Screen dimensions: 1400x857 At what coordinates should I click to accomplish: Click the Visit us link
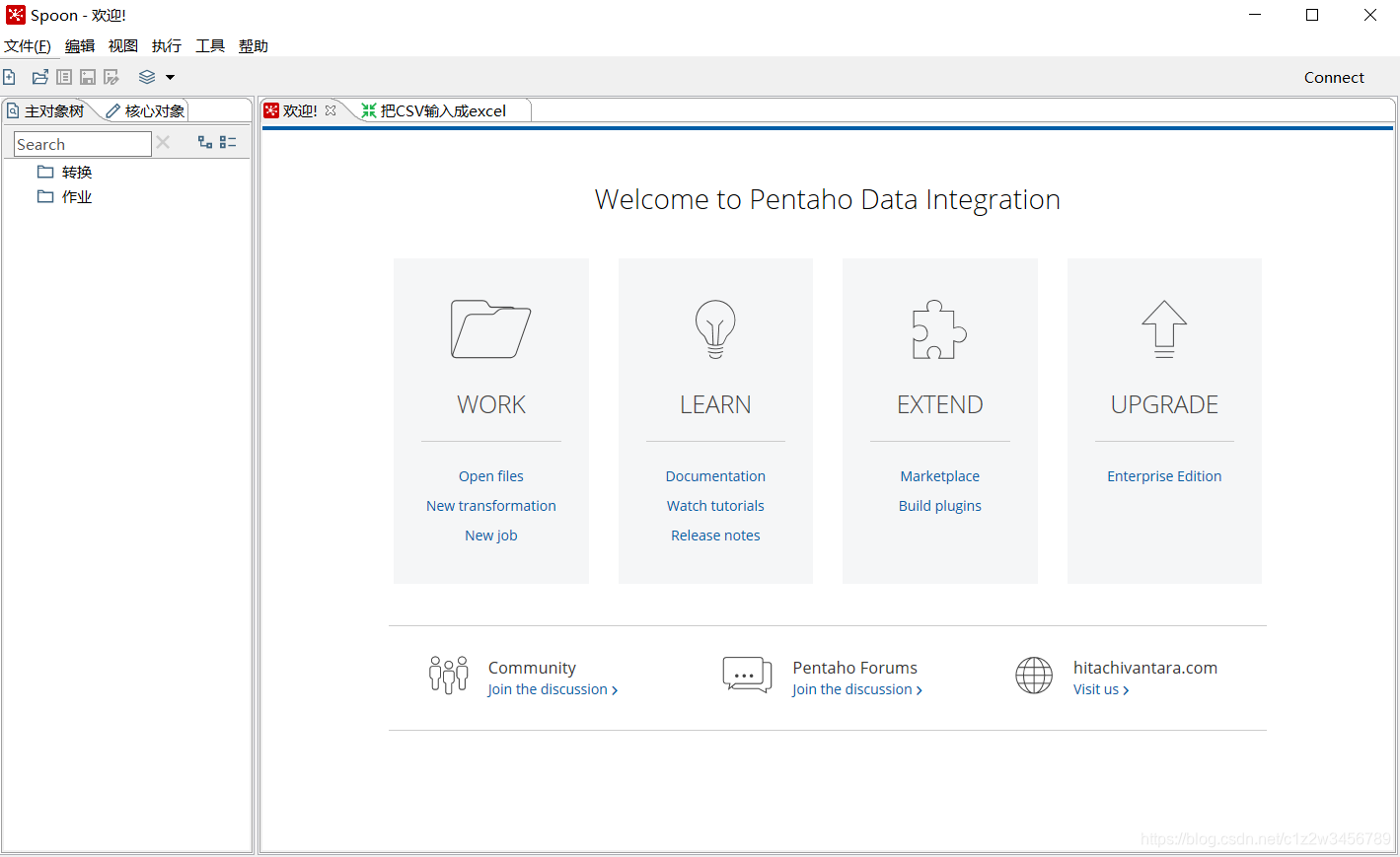[x=1101, y=689]
